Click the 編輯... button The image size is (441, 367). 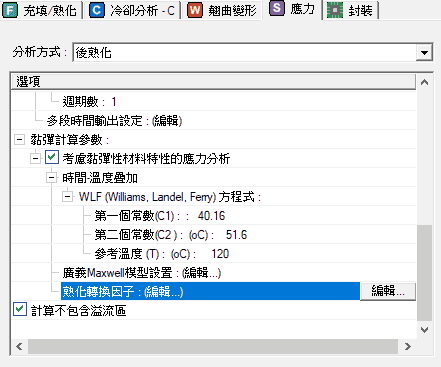pos(388,291)
